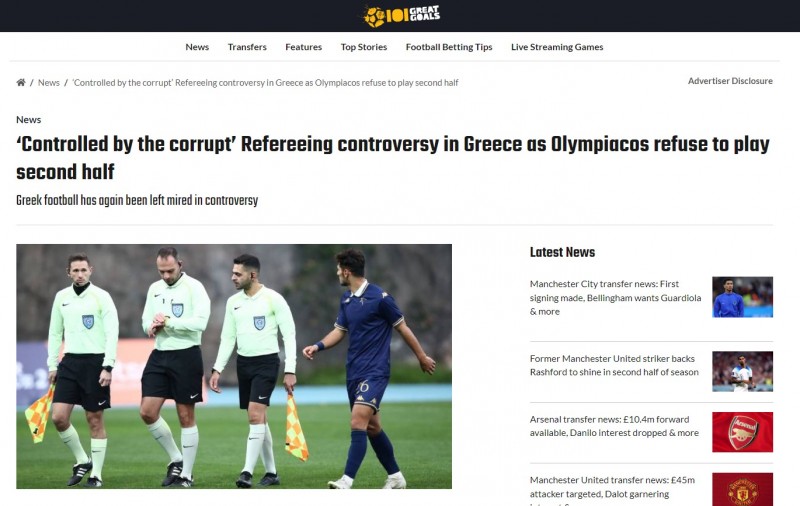
Task: Open Top Stories section
Action: click(x=364, y=47)
